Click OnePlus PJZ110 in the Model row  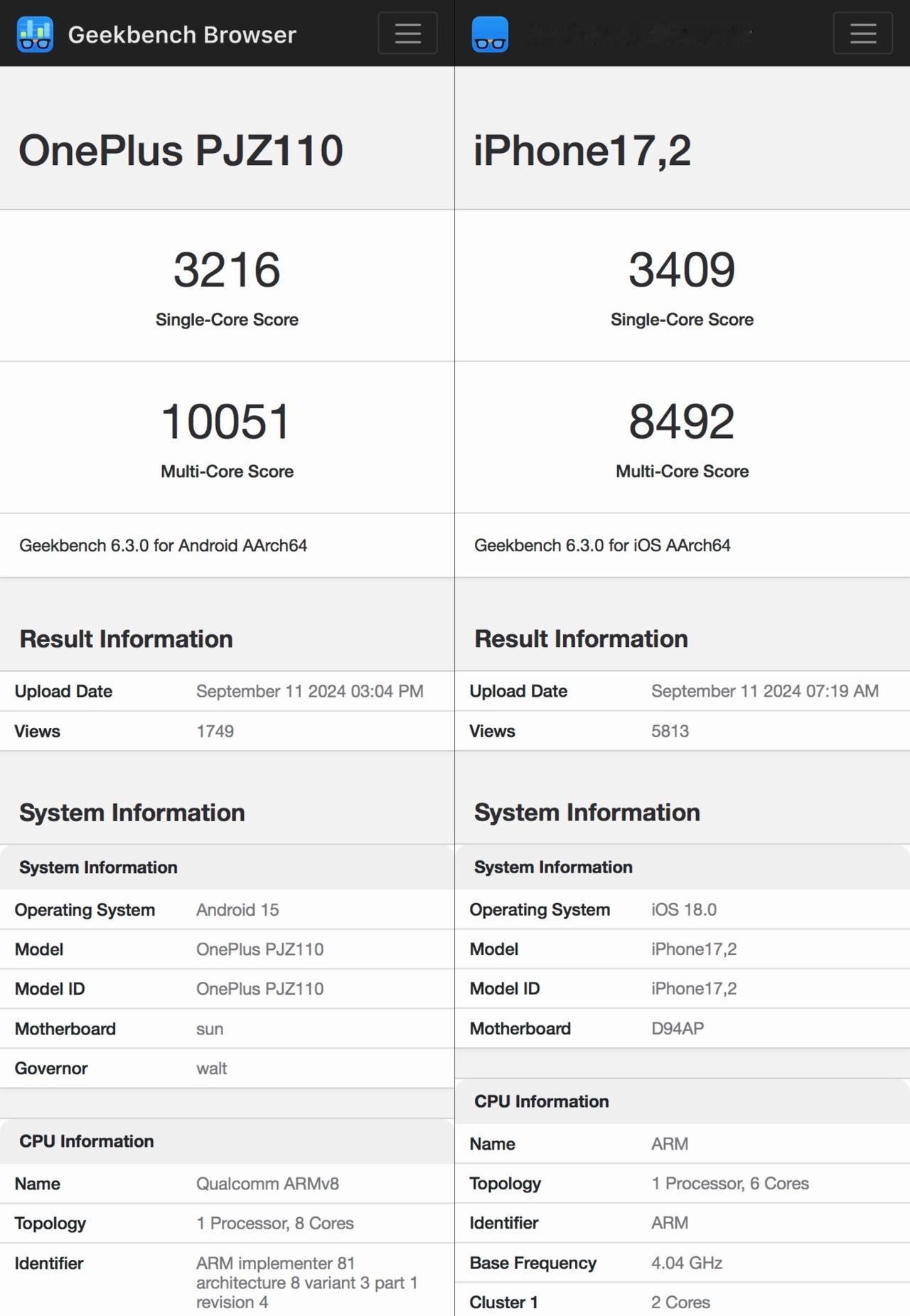point(259,949)
